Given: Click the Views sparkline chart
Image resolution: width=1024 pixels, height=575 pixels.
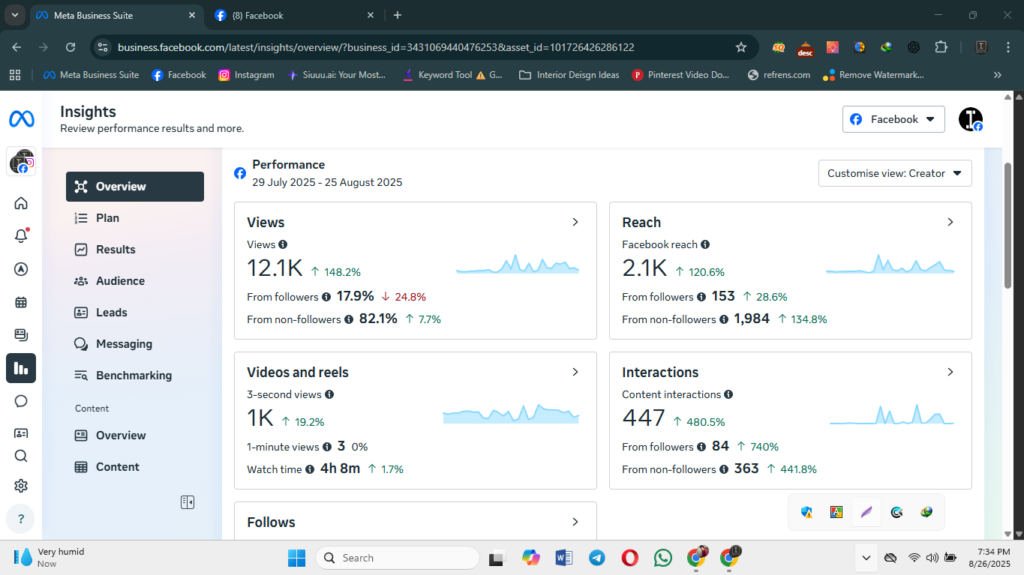Looking at the screenshot, I should pyautogui.click(x=517, y=264).
